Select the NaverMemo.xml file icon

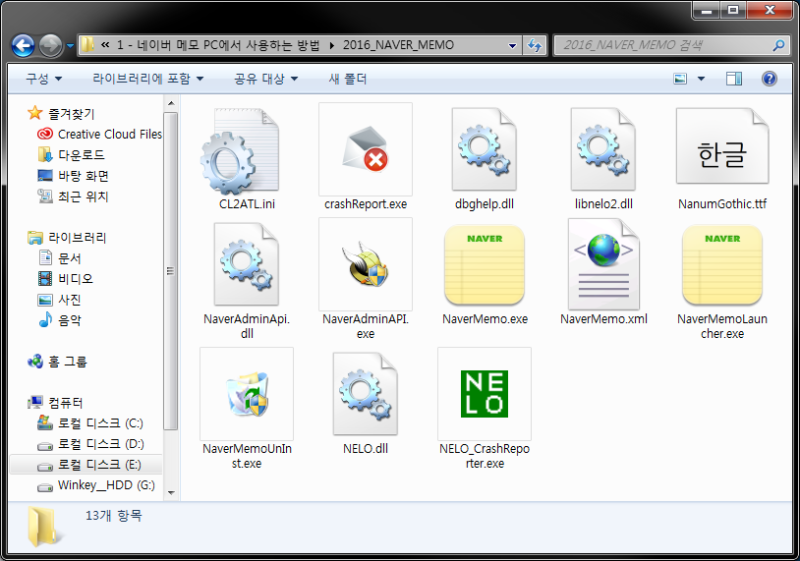(x=604, y=264)
